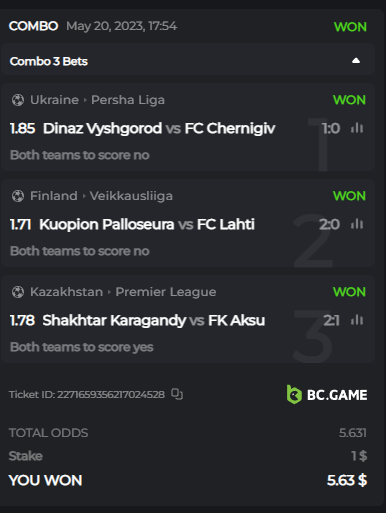The height and width of the screenshot is (513, 386).
Task: Click the 1:0 score of the first match
Action: point(331,128)
